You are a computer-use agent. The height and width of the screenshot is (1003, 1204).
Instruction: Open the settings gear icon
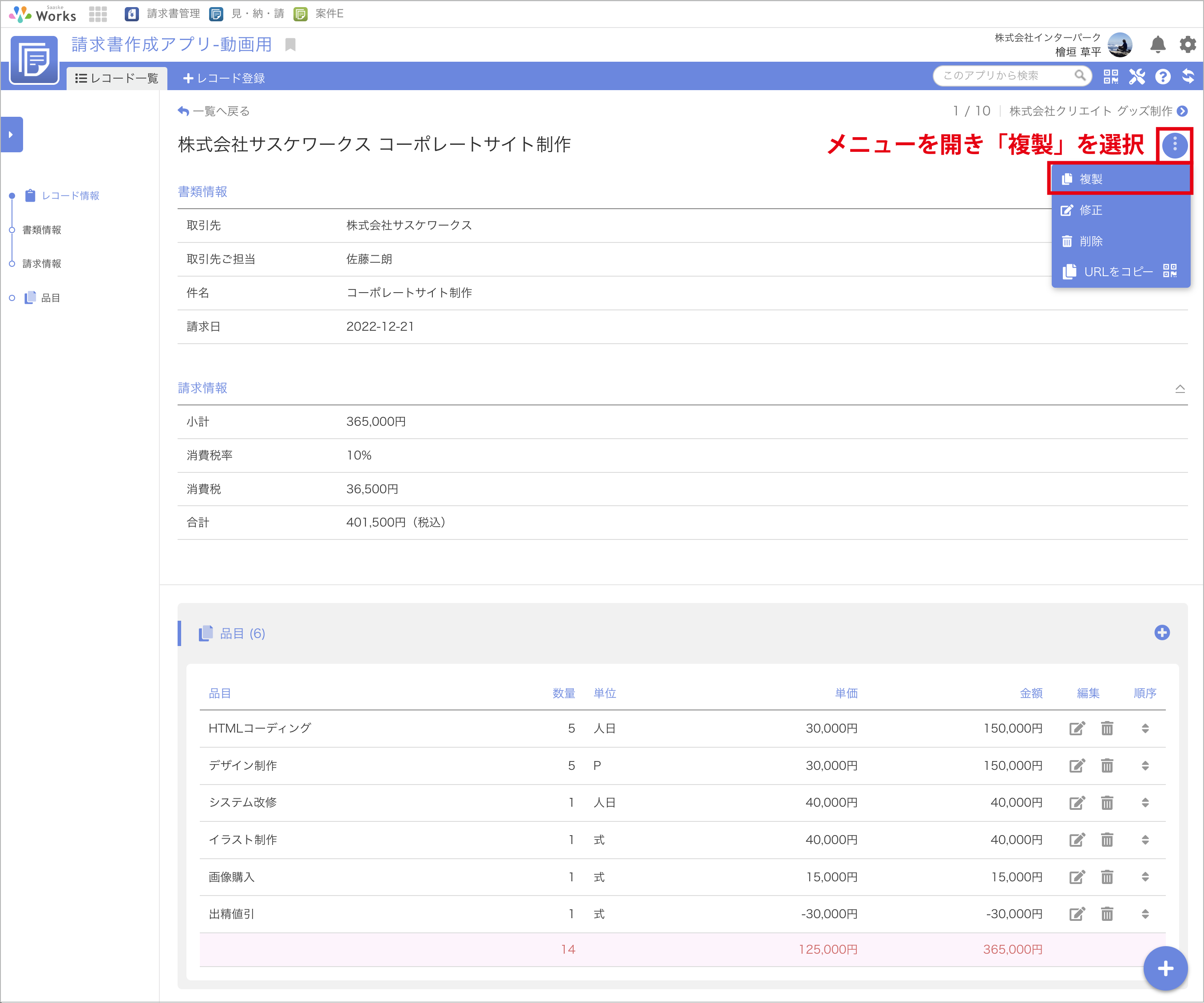(1188, 45)
